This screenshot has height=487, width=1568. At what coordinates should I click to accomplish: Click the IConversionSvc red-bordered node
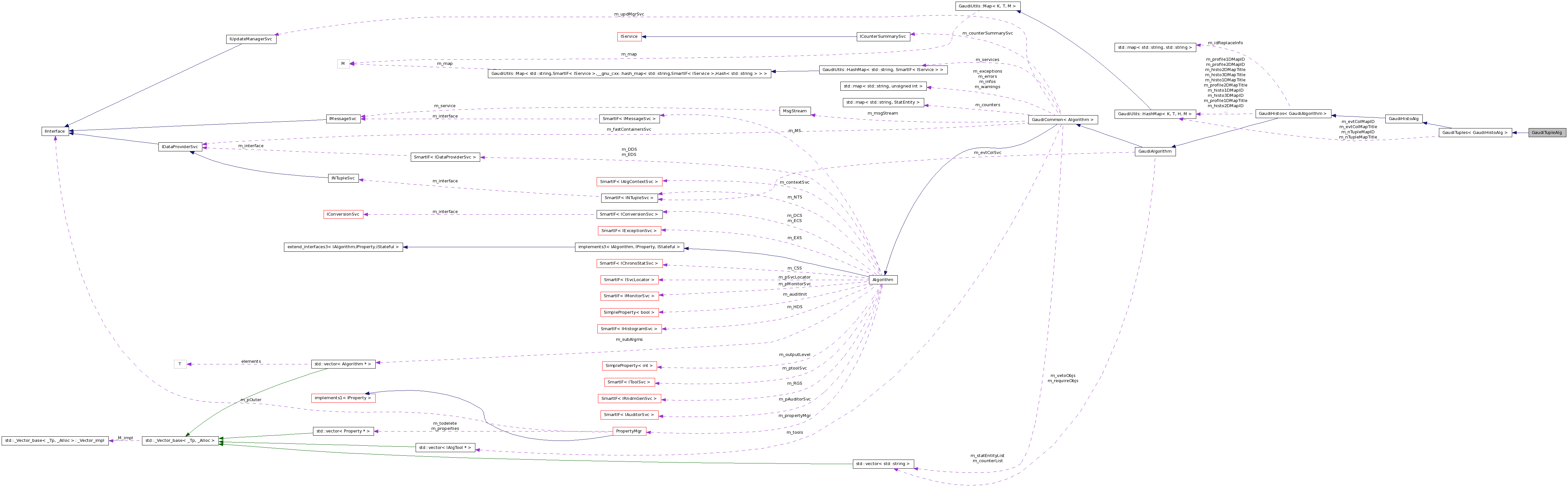[x=343, y=214]
